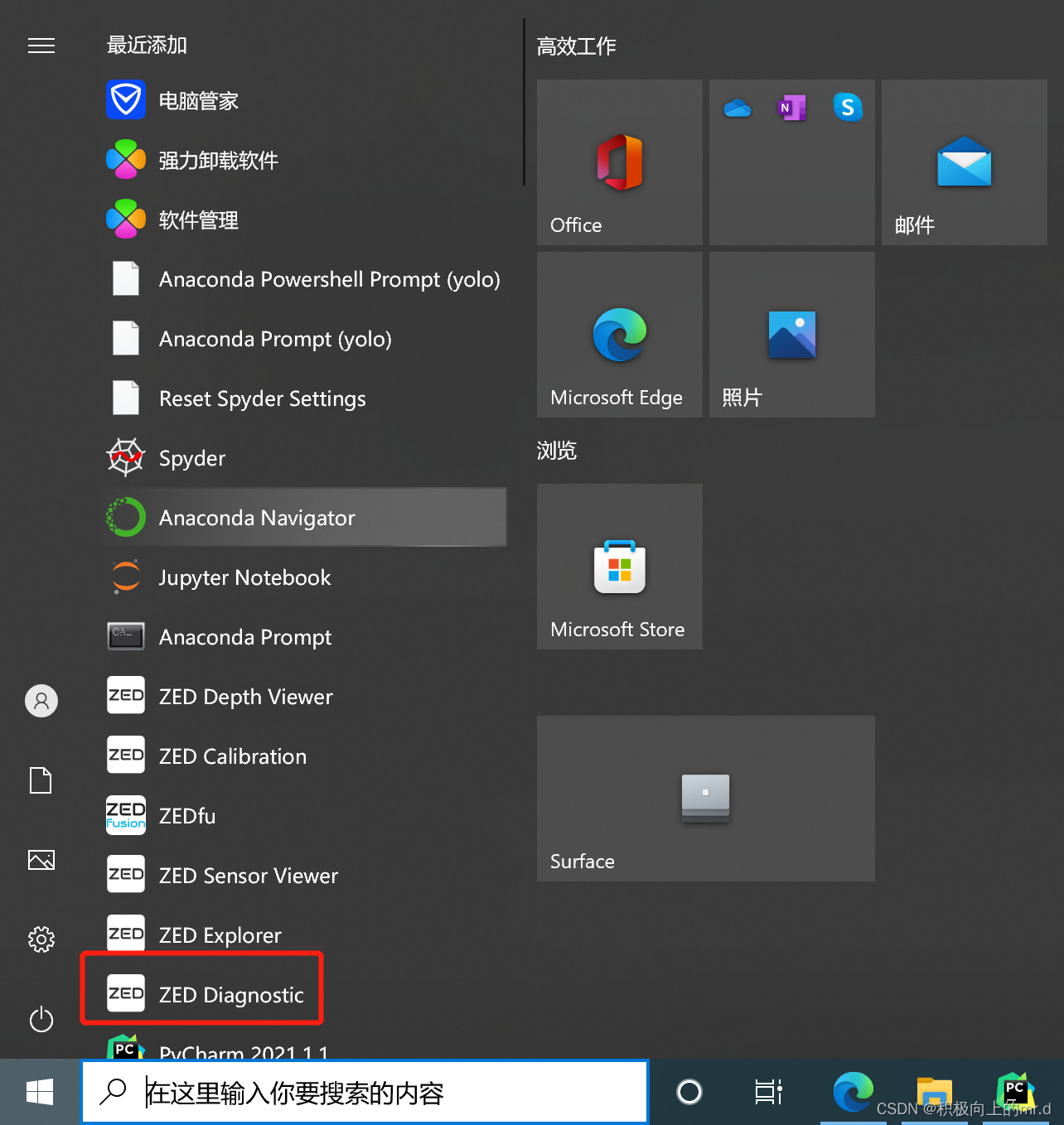
Task: Open Microsoft Store tile
Action: [619, 567]
